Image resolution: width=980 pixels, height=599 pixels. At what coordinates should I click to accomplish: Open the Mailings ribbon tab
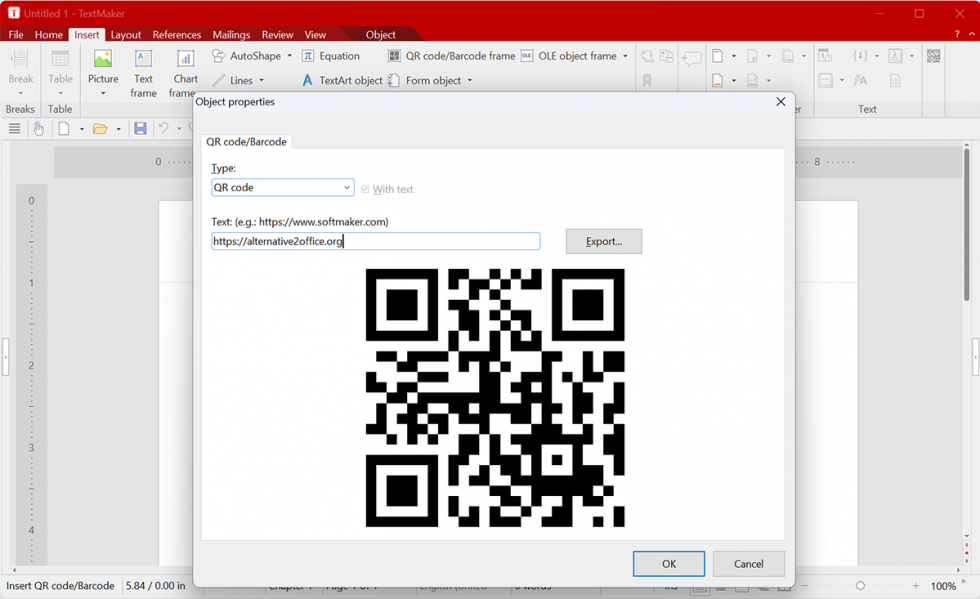230,33
